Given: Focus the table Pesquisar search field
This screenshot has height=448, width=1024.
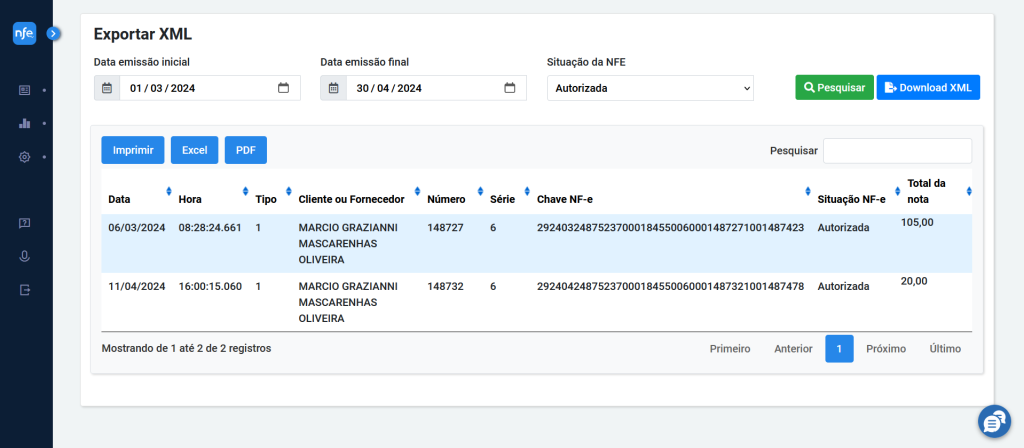Looking at the screenshot, I should (897, 151).
